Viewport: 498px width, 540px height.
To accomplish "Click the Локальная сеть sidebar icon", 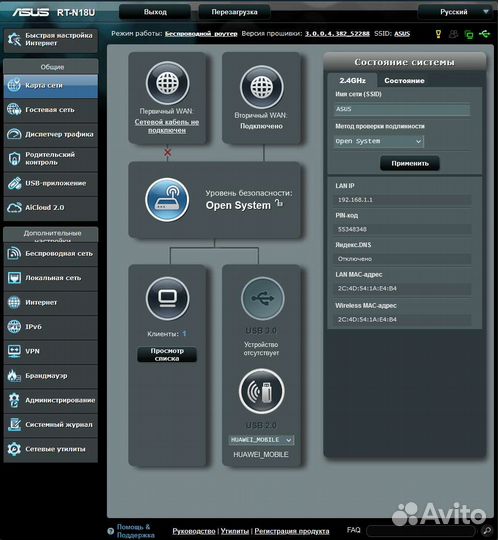I will click(x=14, y=278).
